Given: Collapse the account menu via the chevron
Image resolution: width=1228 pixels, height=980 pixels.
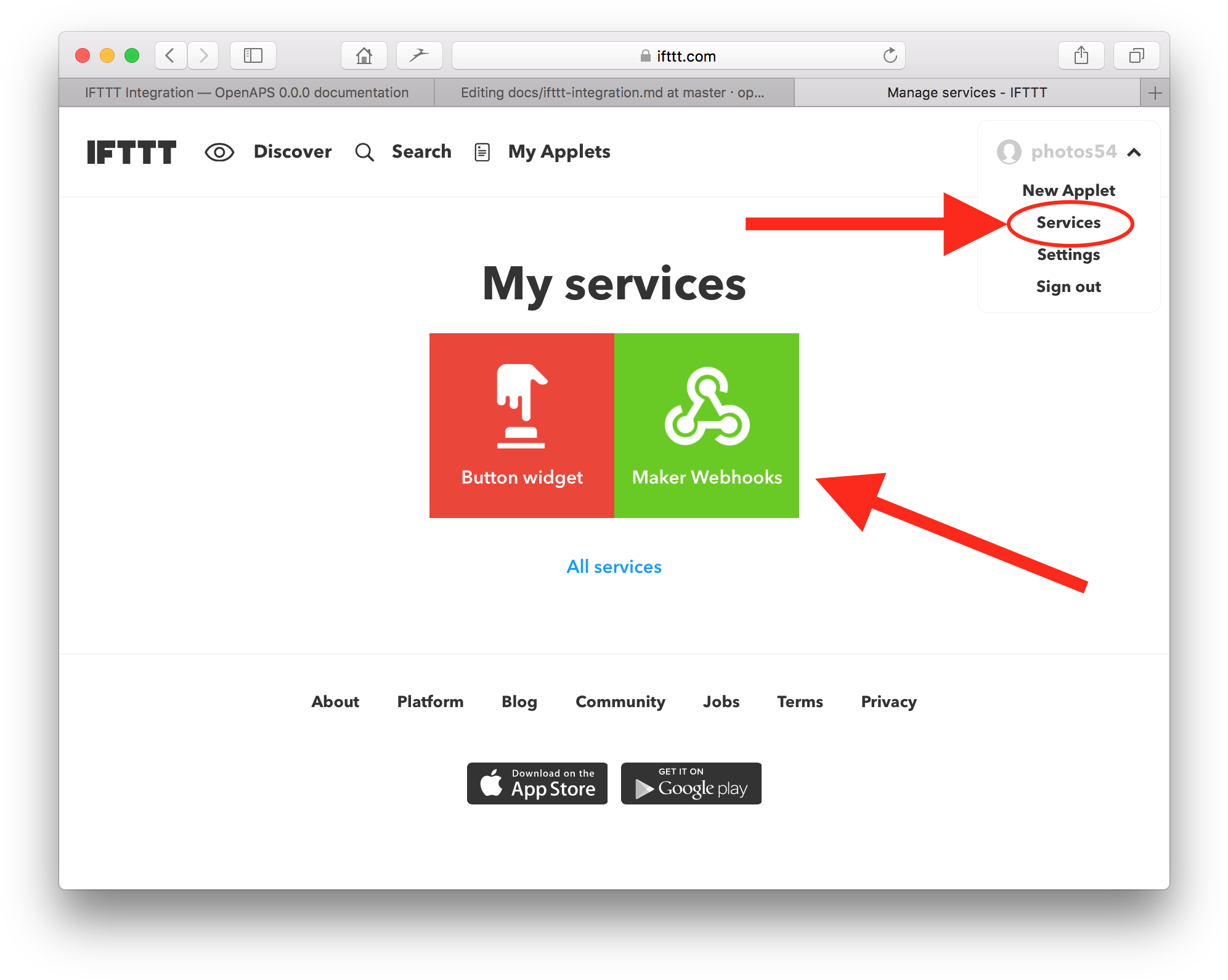Looking at the screenshot, I should (1135, 152).
